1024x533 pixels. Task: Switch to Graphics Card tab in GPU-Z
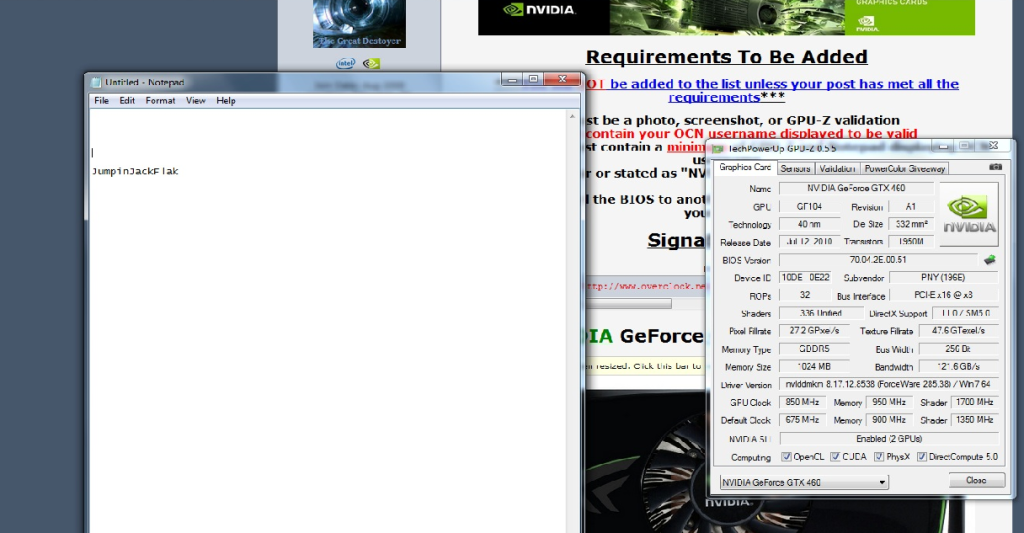pos(744,168)
